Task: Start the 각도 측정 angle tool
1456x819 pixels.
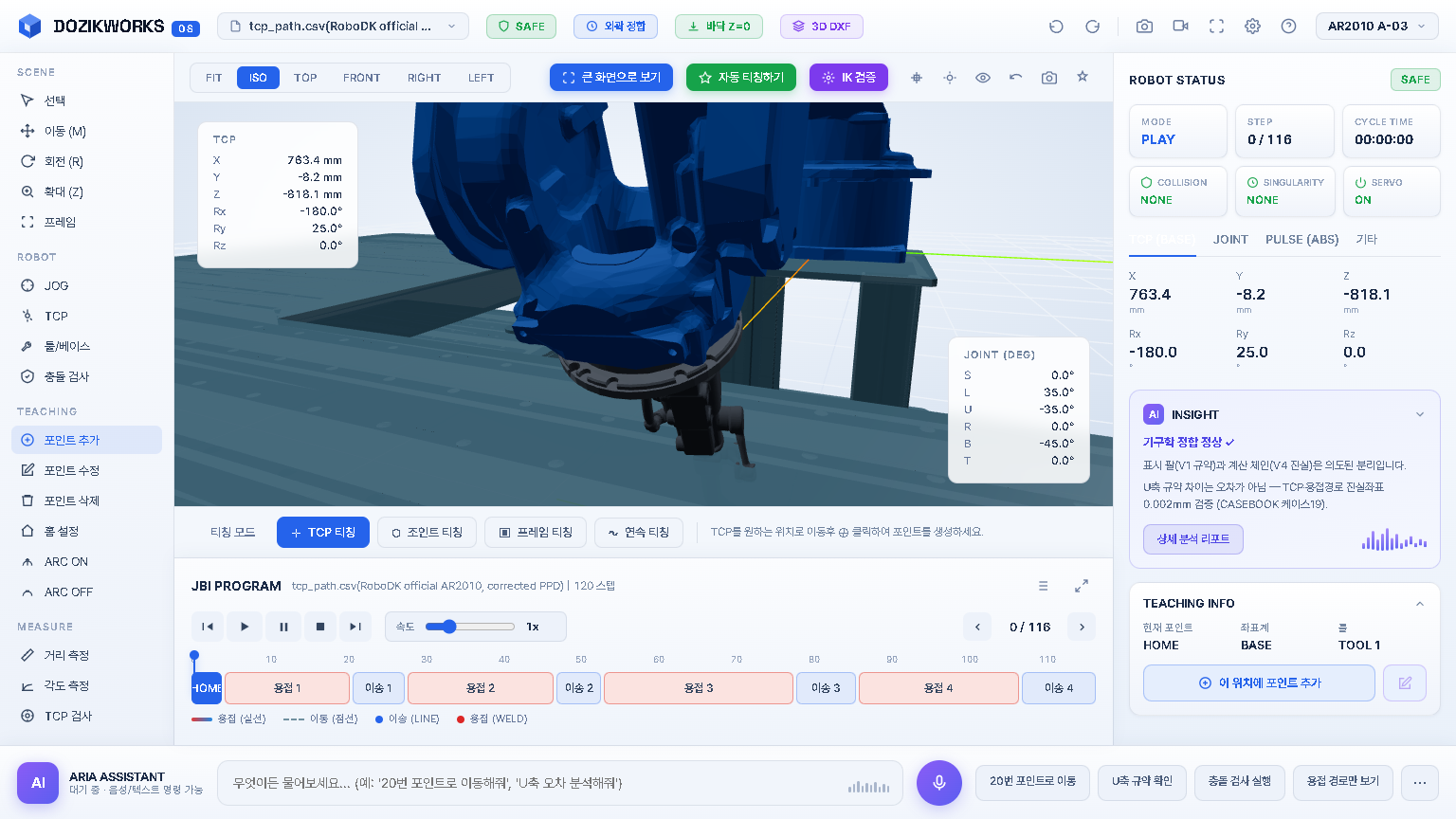Action: (86, 685)
